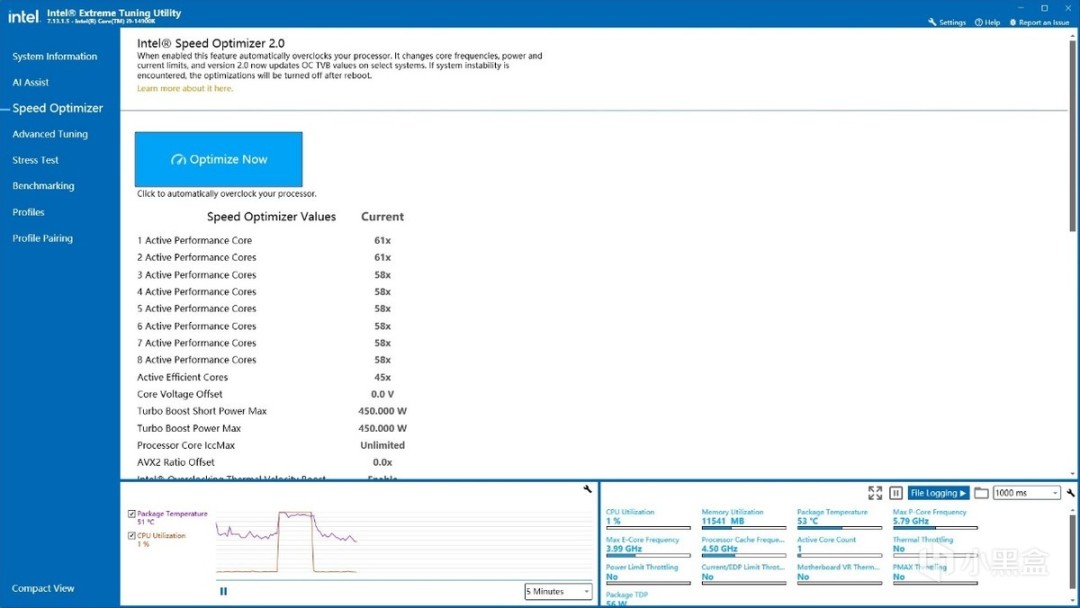Open the monitor panel wrench settings
Screen dimensions: 1080x608
pos(1070,492)
